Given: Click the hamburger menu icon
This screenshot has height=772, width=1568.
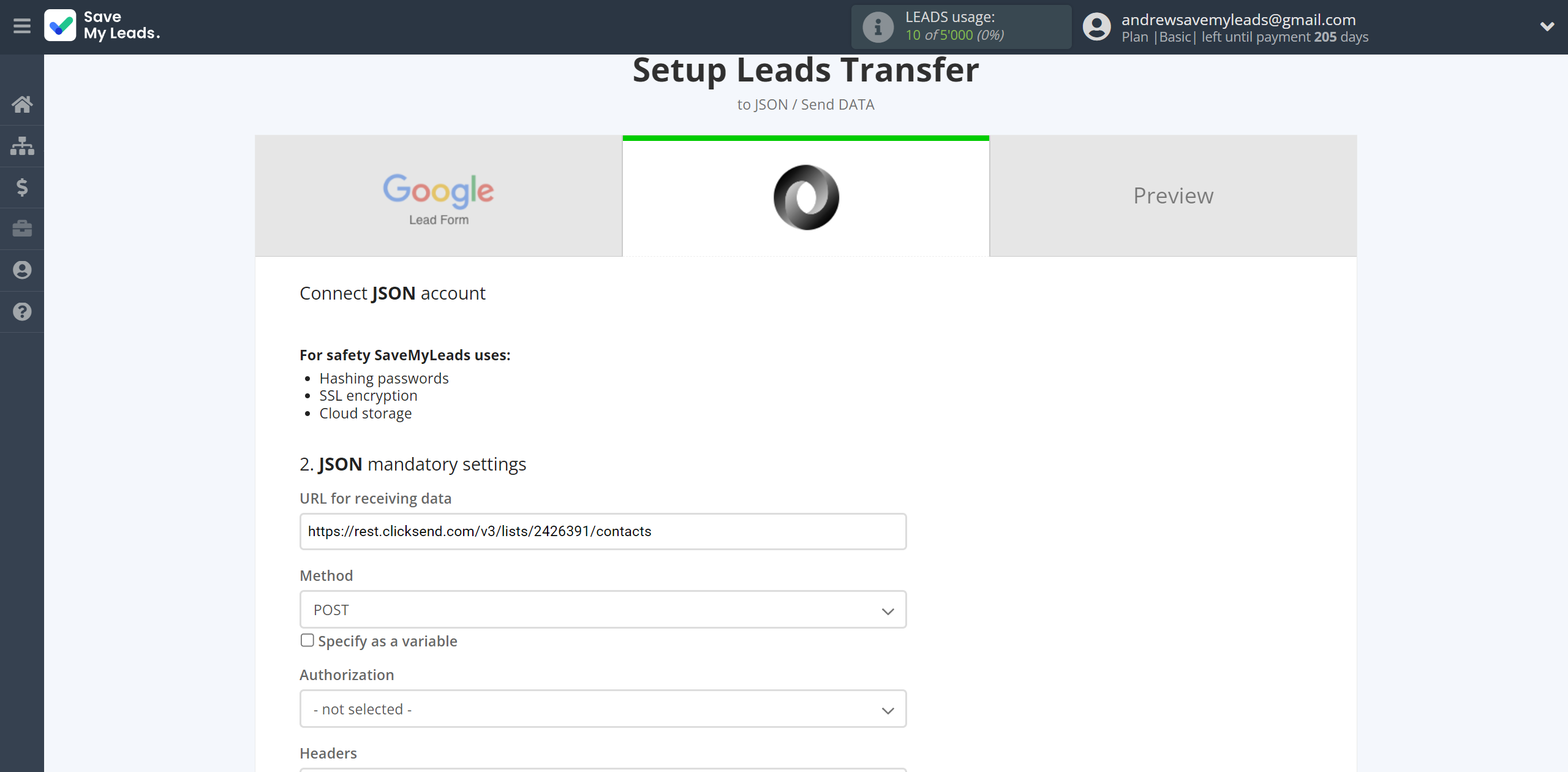Looking at the screenshot, I should tap(22, 26).
